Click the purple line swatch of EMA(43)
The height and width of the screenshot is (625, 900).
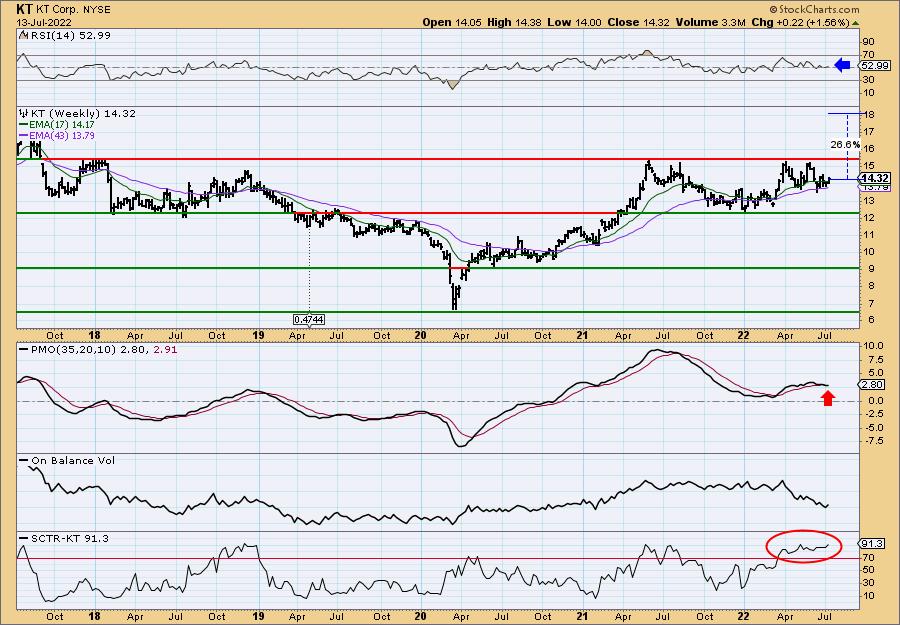point(24,136)
